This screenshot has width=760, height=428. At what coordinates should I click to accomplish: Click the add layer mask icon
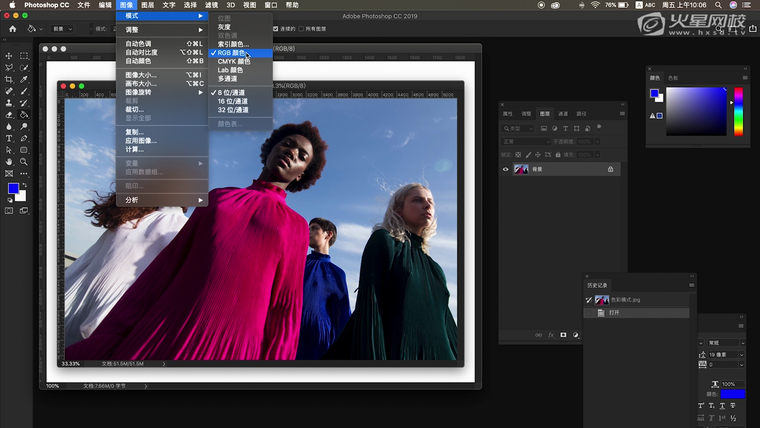click(563, 334)
